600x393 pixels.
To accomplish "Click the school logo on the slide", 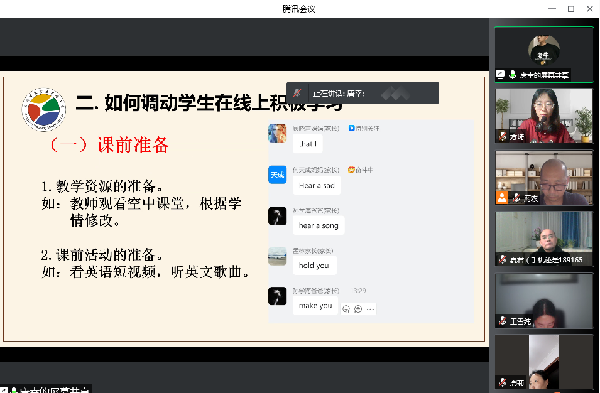I will (x=44, y=109).
